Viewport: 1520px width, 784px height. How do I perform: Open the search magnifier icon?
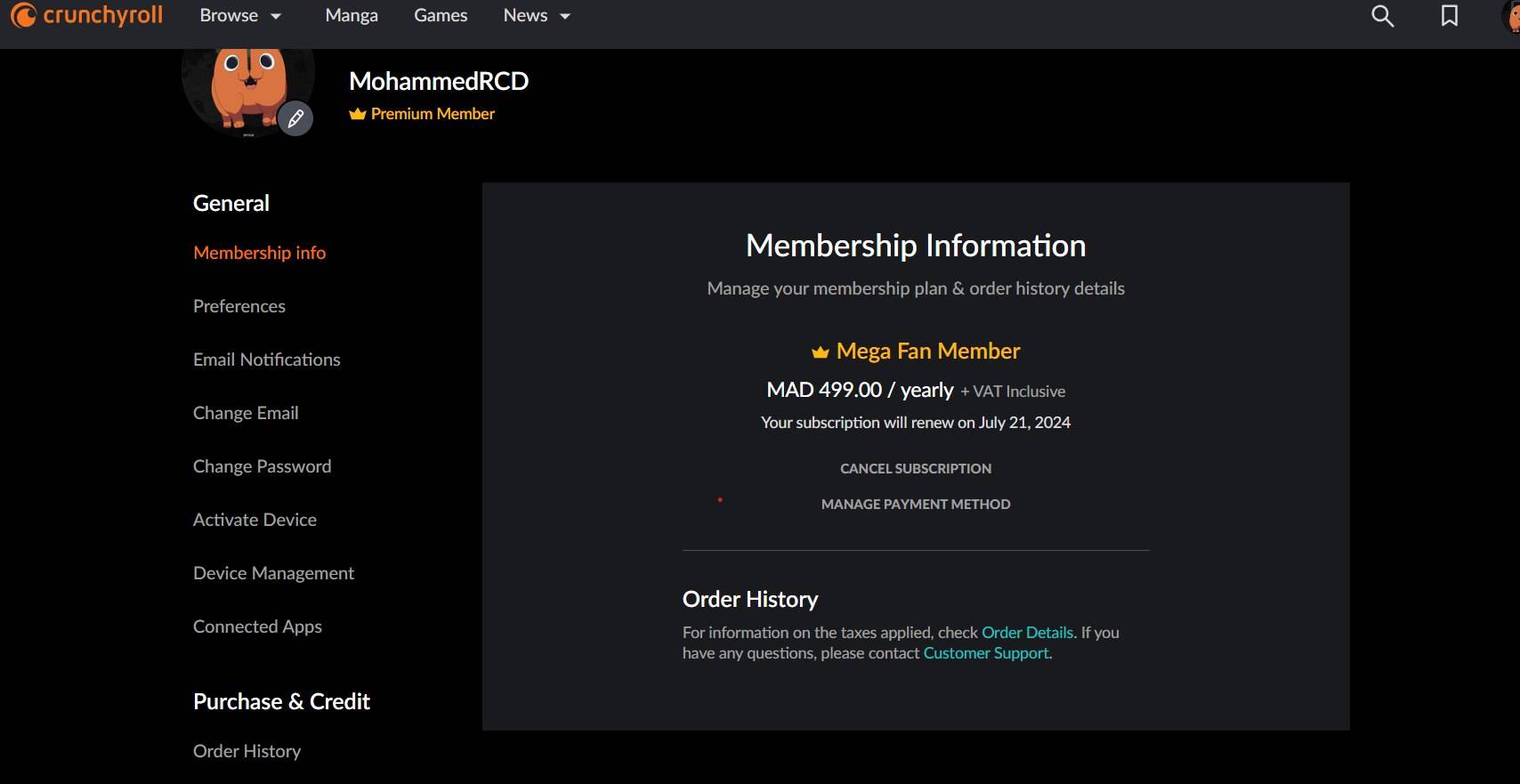[x=1382, y=16]
